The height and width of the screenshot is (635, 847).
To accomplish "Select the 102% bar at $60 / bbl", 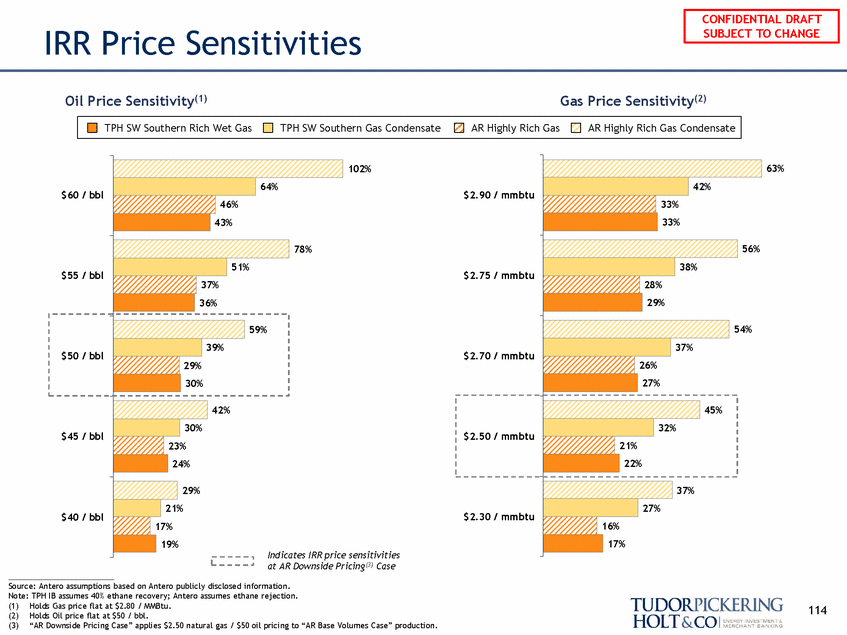I will tap(228, 168).
